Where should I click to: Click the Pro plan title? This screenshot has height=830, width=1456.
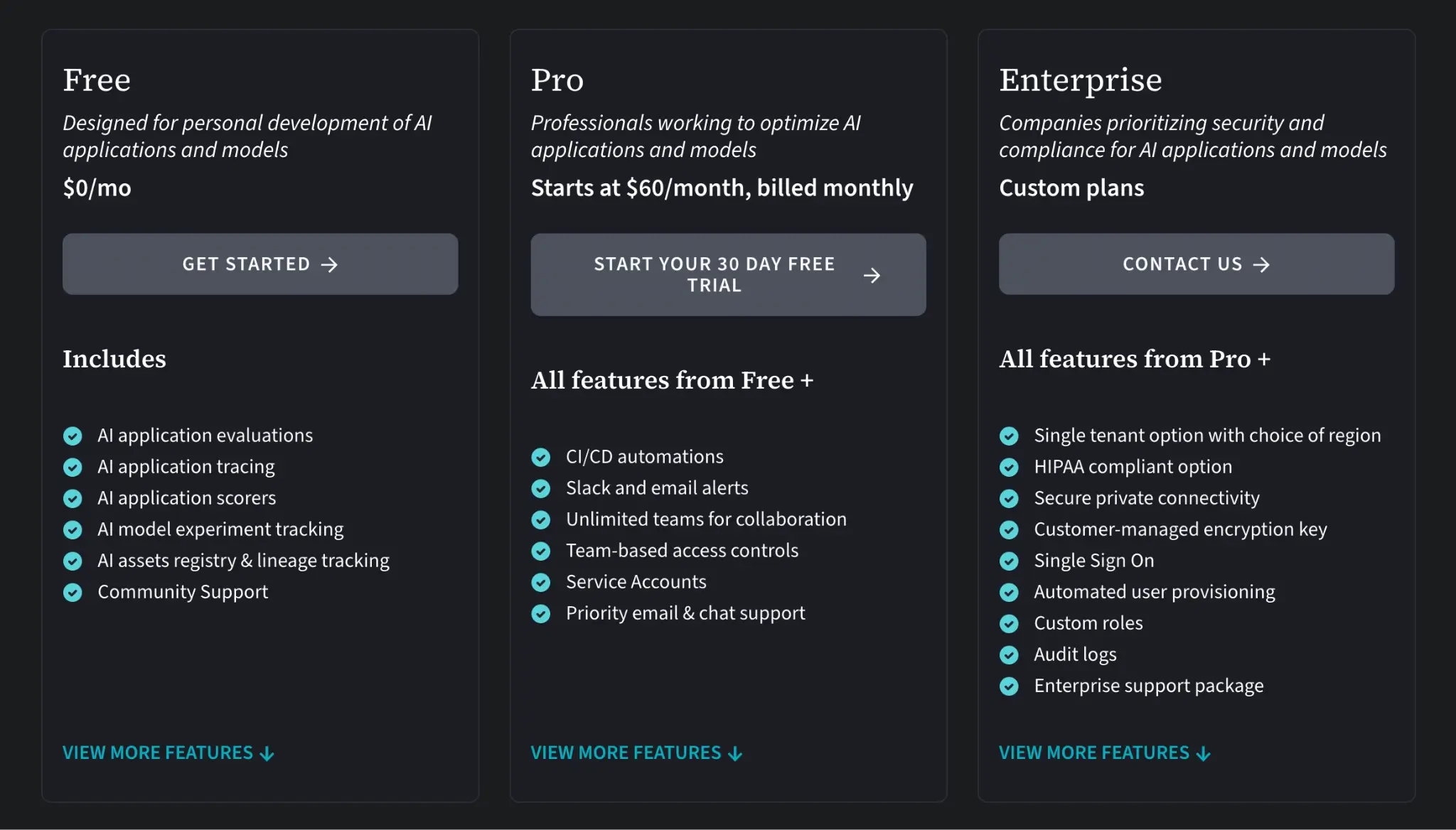click(557, 80)
